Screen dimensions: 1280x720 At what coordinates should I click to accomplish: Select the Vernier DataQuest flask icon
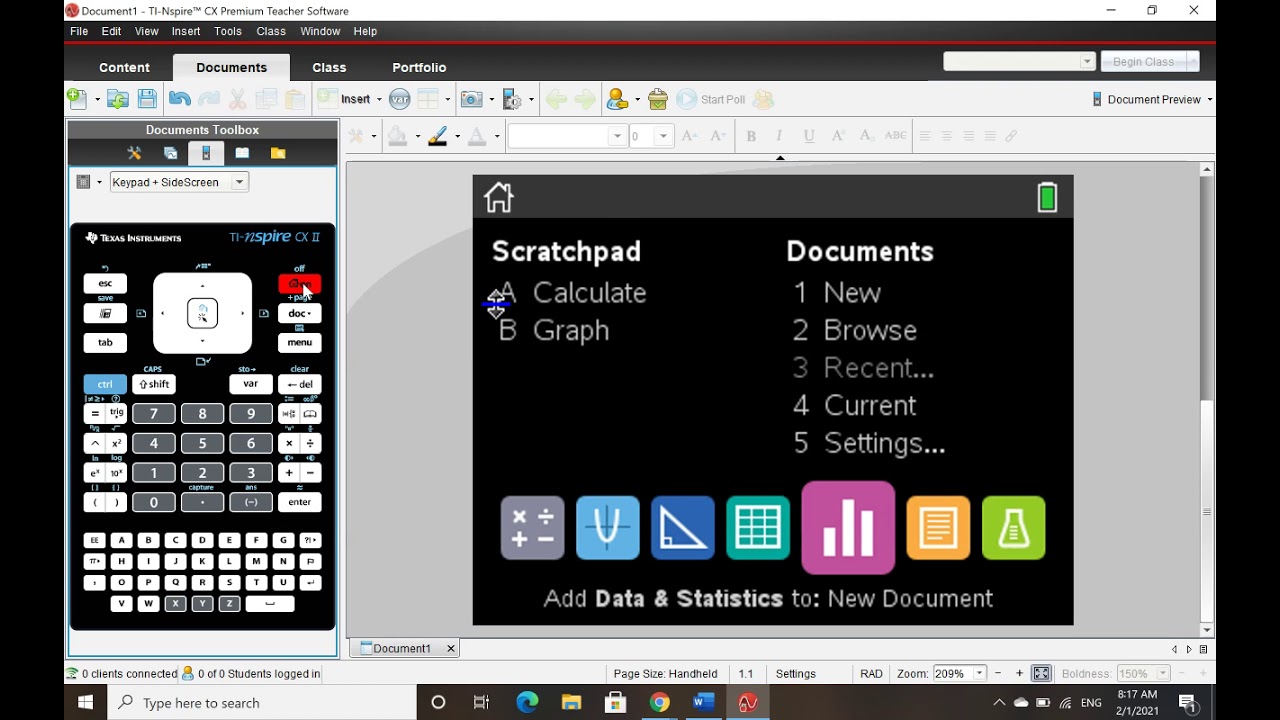[1014, 527]
